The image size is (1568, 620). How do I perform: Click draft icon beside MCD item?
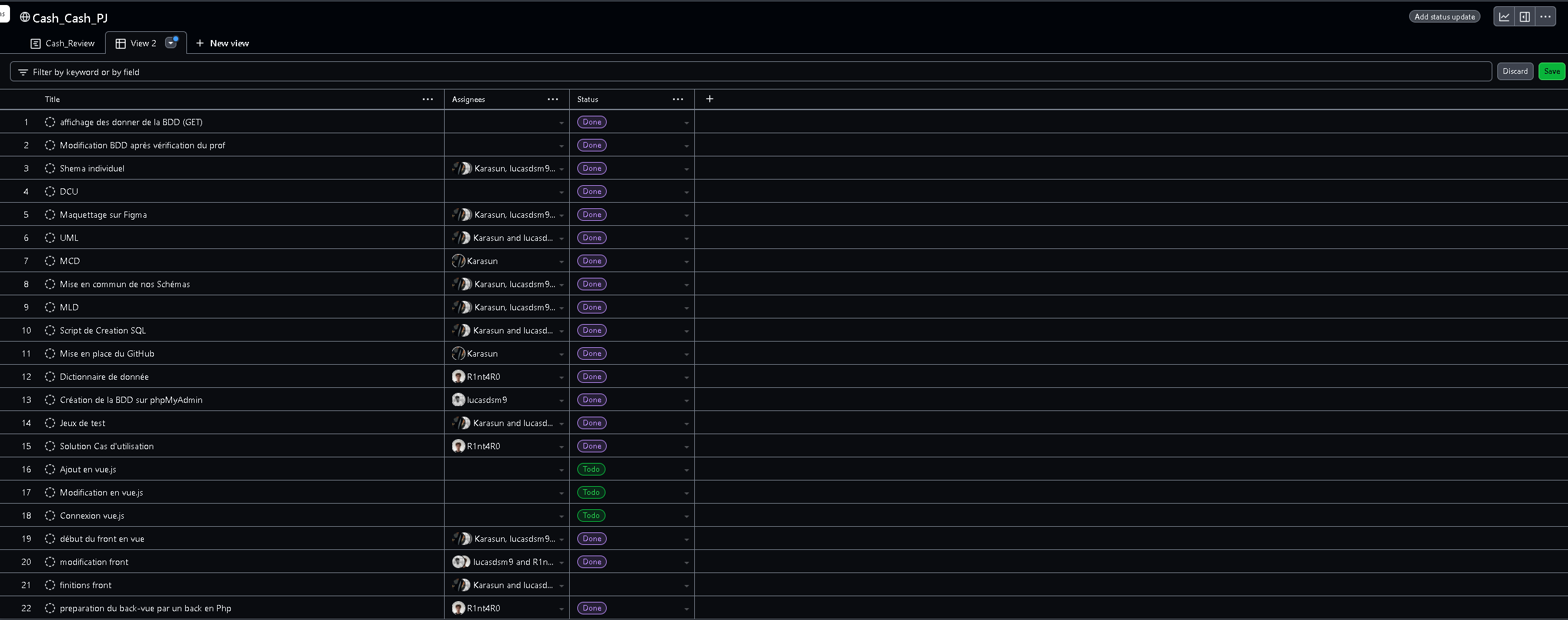(x=50, y=261)
